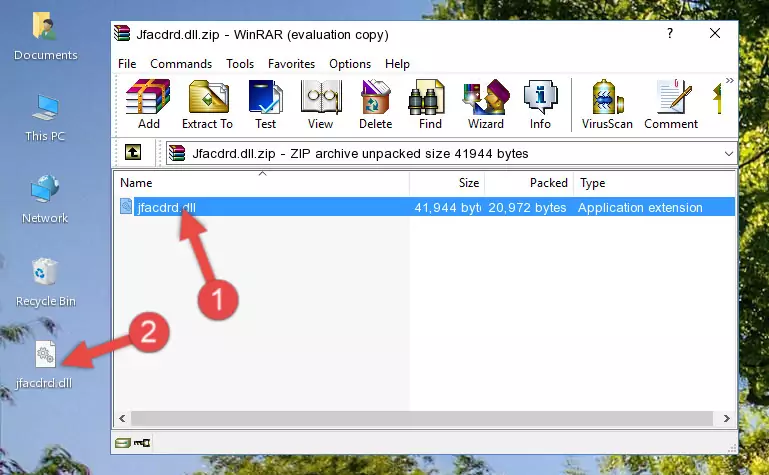
Task: Click the 20,972 bytes packed value
Action: coord(527,208)
